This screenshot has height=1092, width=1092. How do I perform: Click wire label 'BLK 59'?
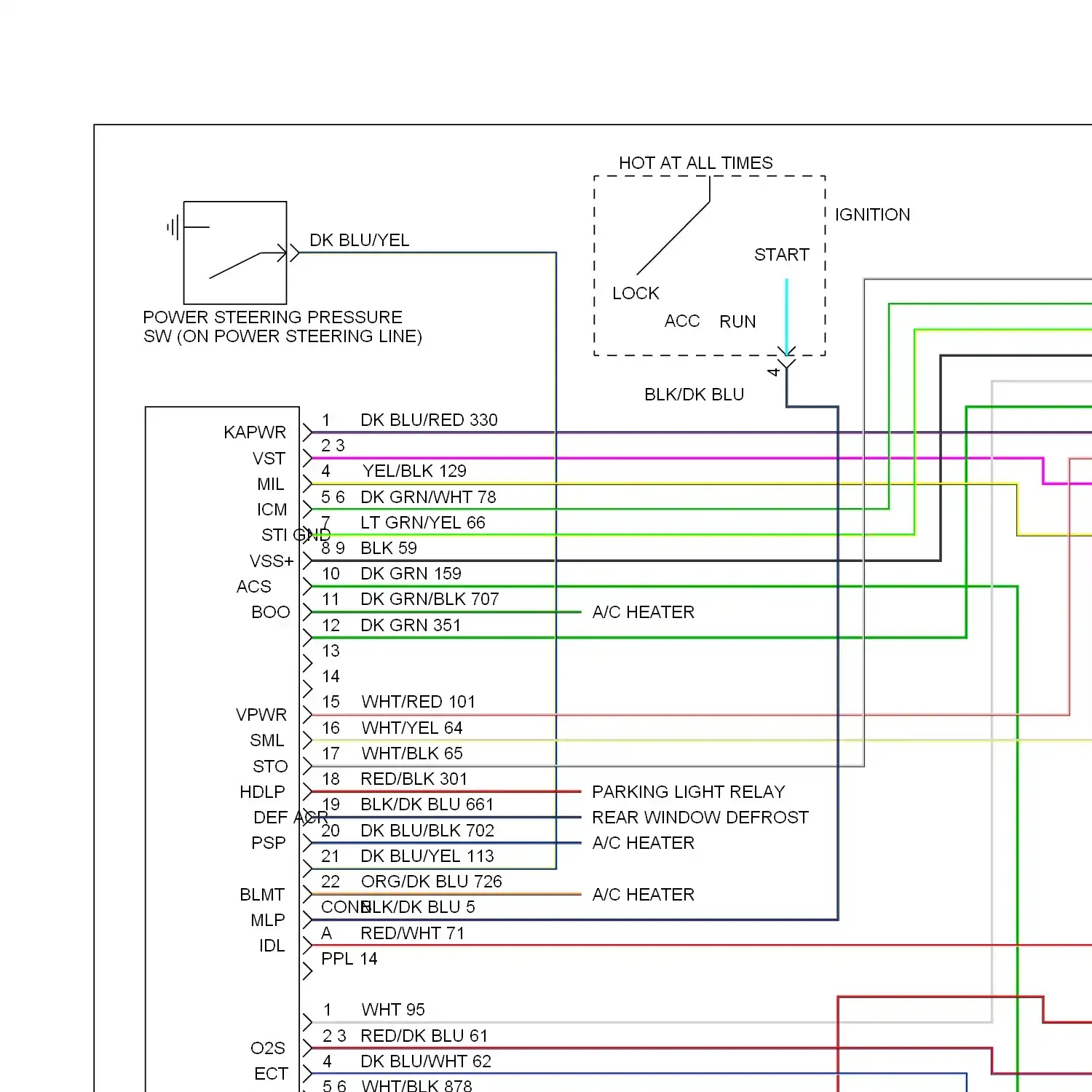point(389,548)
